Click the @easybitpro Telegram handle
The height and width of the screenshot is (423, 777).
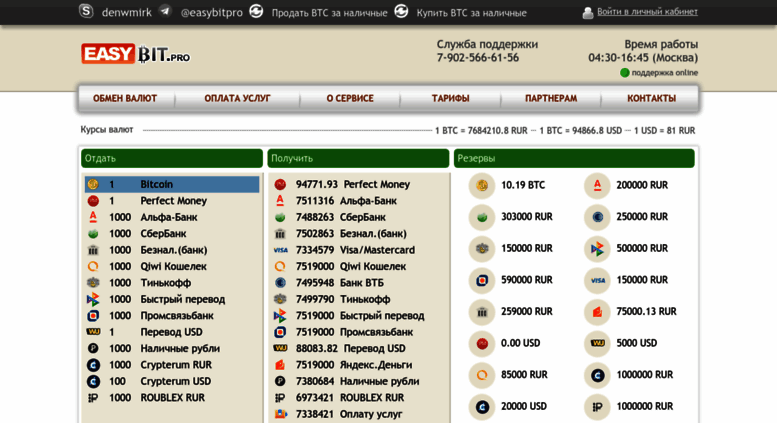pos(212,13)
